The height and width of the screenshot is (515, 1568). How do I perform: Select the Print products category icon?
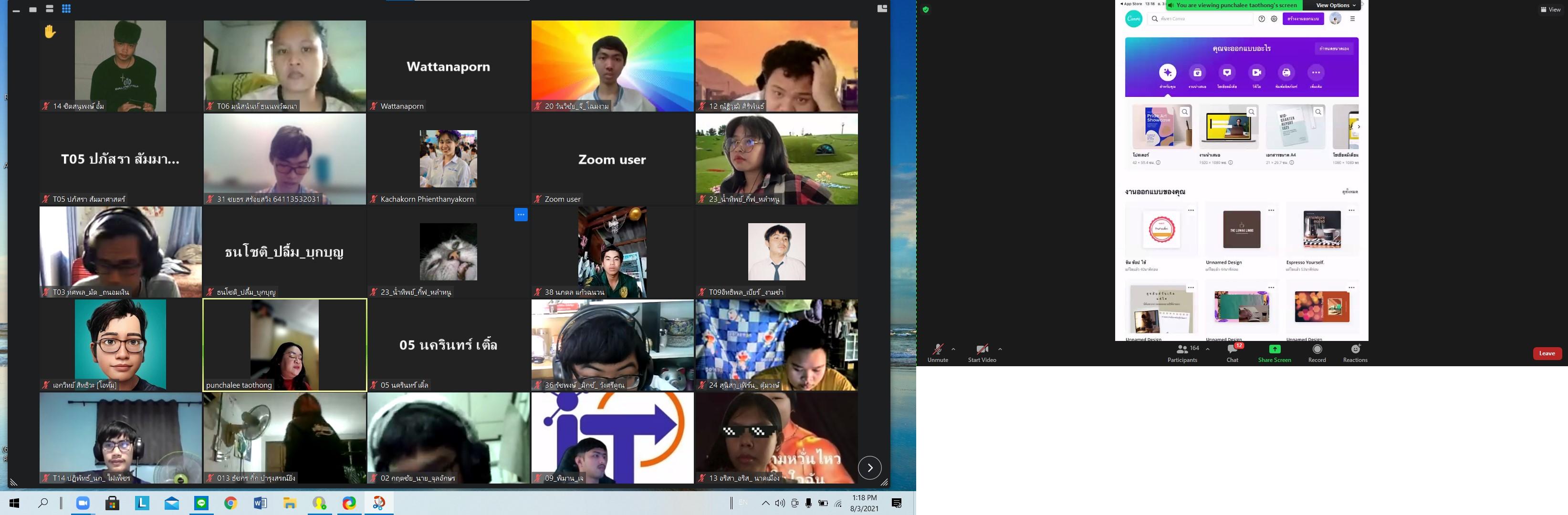[1286, 72]
